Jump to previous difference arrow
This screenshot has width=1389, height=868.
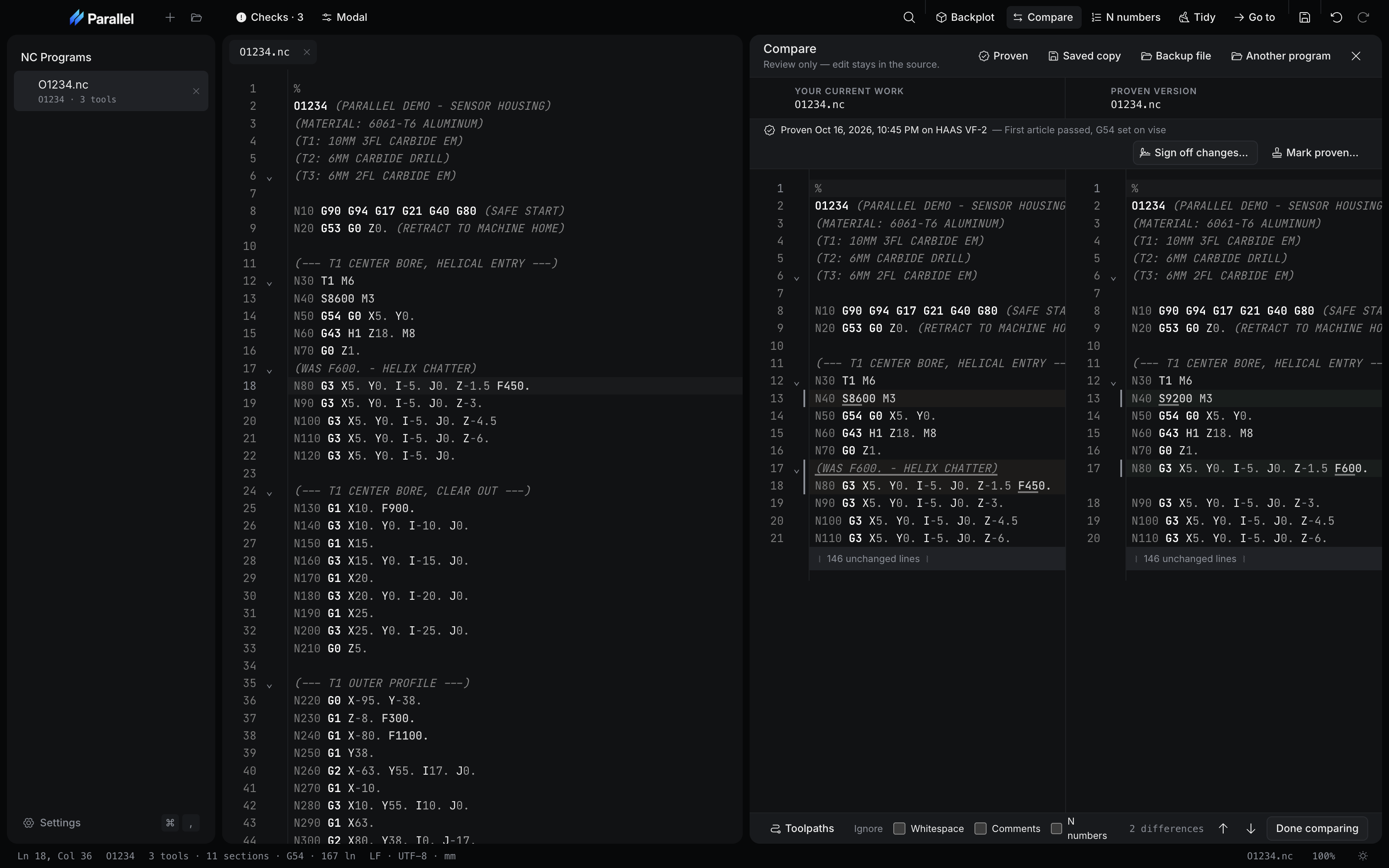[x=1223, y=829]
